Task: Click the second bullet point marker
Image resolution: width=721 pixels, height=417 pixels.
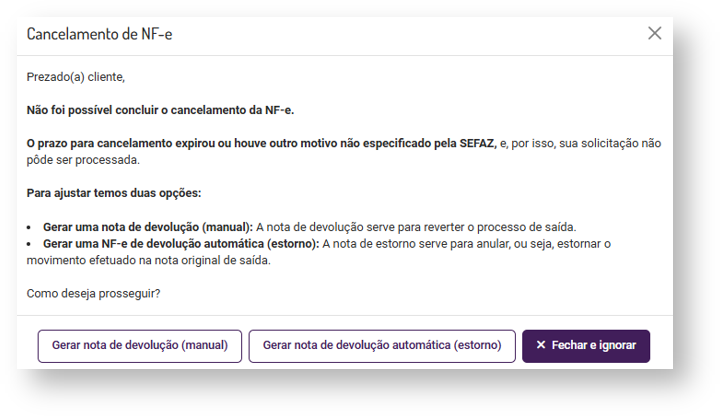Action: (x=31, y=244)
